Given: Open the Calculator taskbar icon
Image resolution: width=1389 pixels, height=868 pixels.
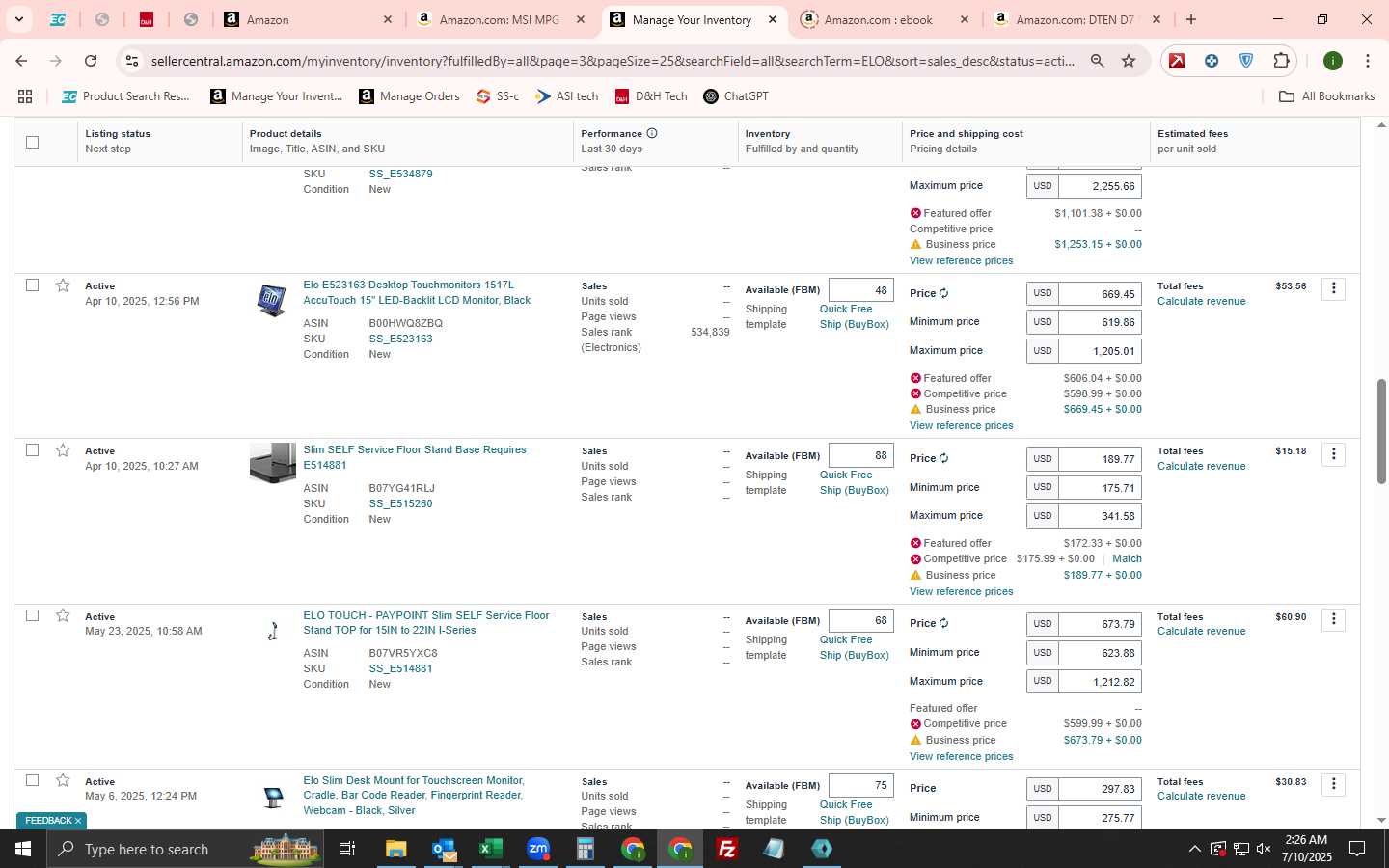Looking at the screenshot, I should 585,849.
